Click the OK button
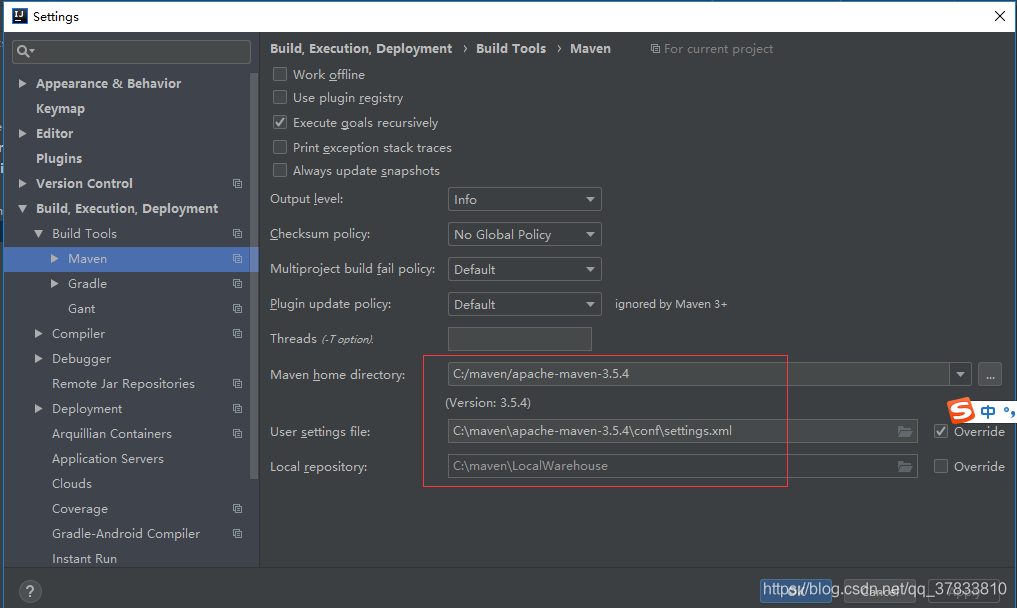Viewport: 1017px width, 608px height. click(x=796, y=591)
